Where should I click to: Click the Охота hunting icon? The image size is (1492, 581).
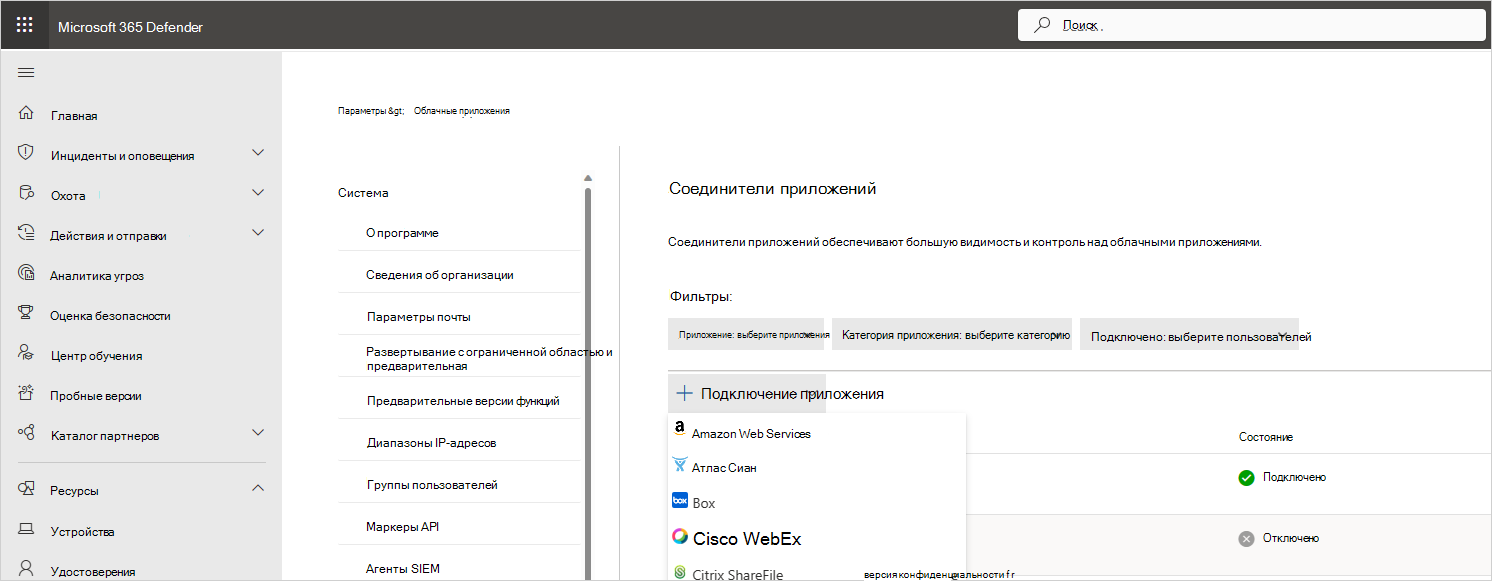(27, 194)
